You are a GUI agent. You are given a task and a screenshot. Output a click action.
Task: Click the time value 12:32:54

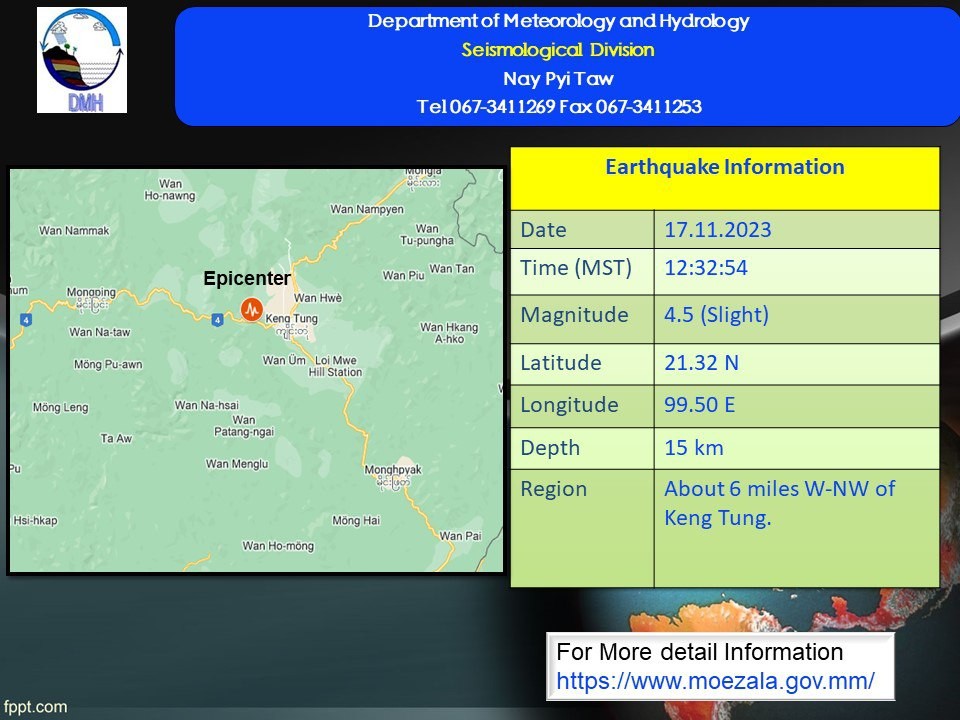click(706, 268)
